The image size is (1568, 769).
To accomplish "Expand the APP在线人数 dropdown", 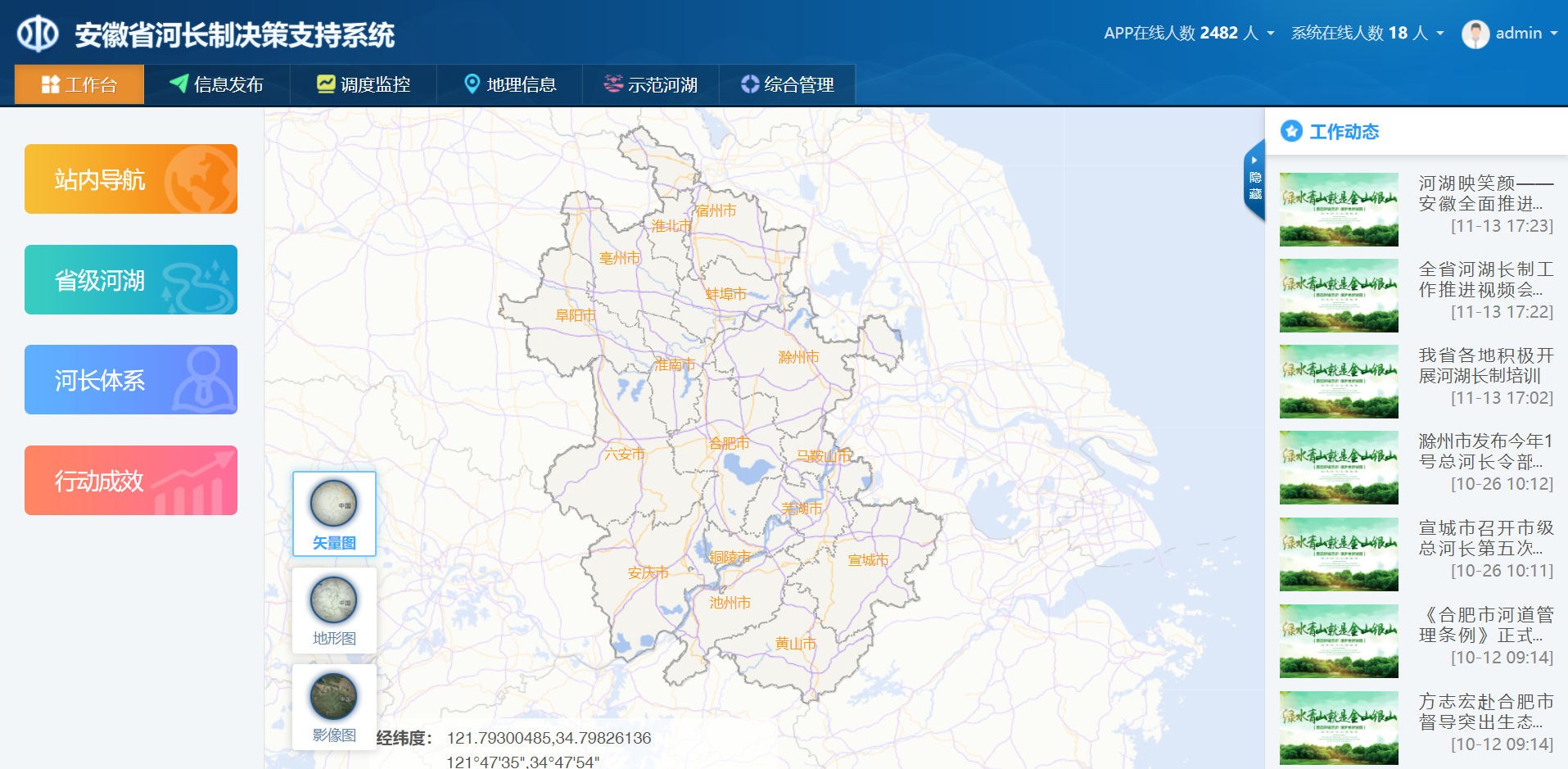I will pos(1271,34).
